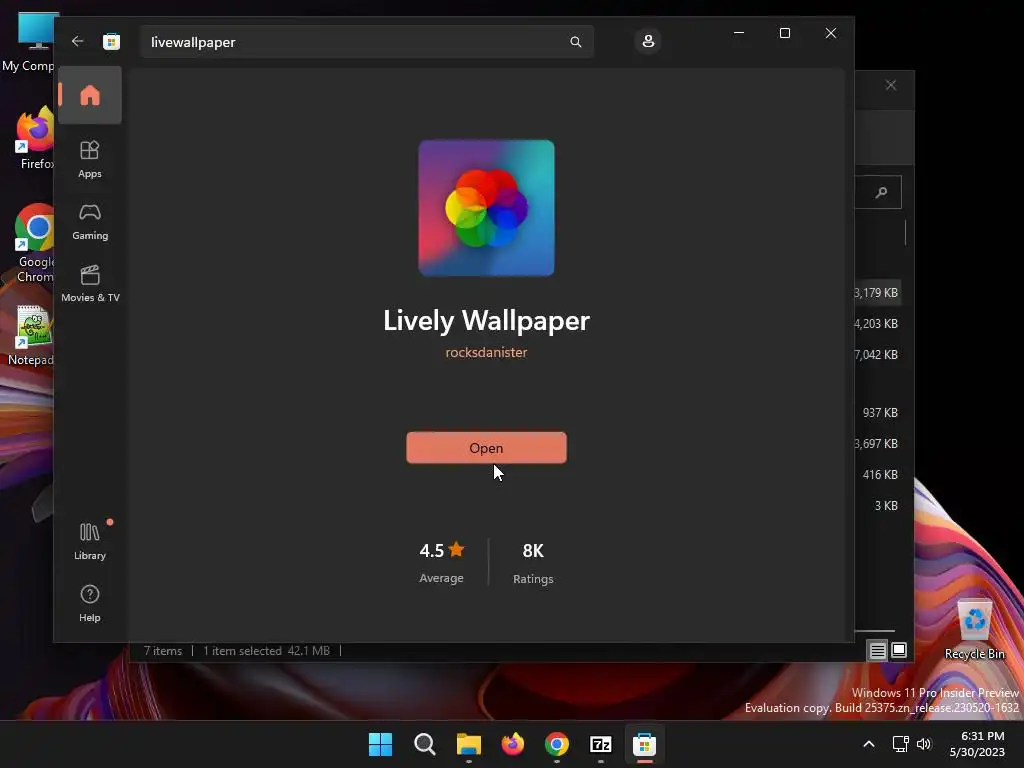The height and width of the screenshot is (768, 1024).
Task: Open the account profile icon
Action: [648, 41]
